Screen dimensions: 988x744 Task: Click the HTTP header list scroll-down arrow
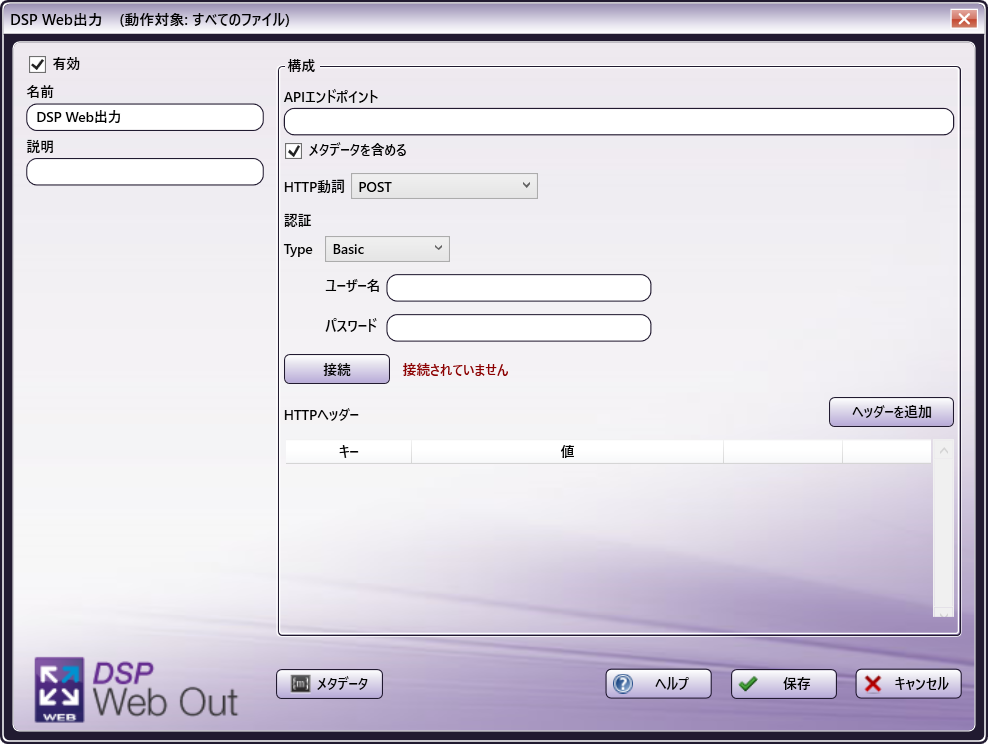coord(944,614)
